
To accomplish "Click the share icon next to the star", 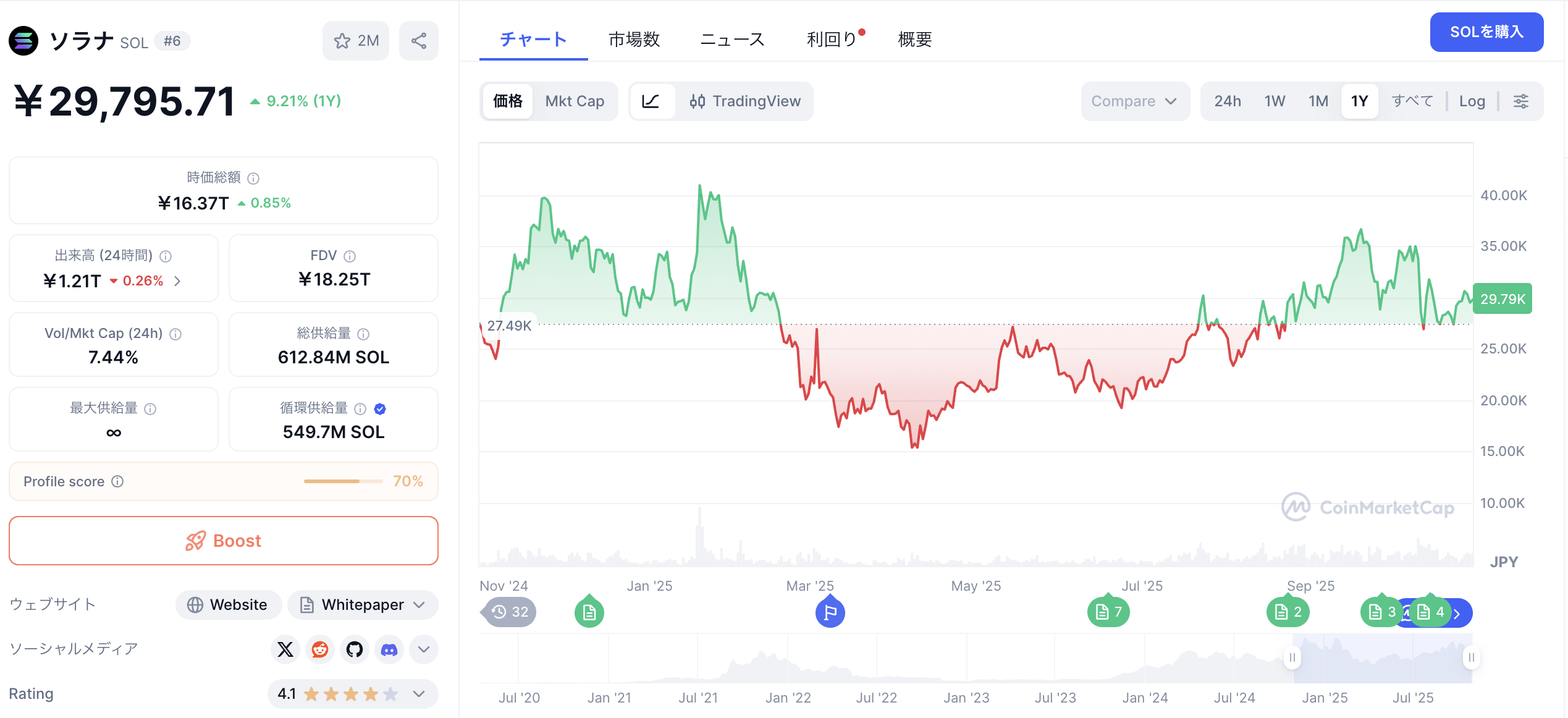I will 418,40.
